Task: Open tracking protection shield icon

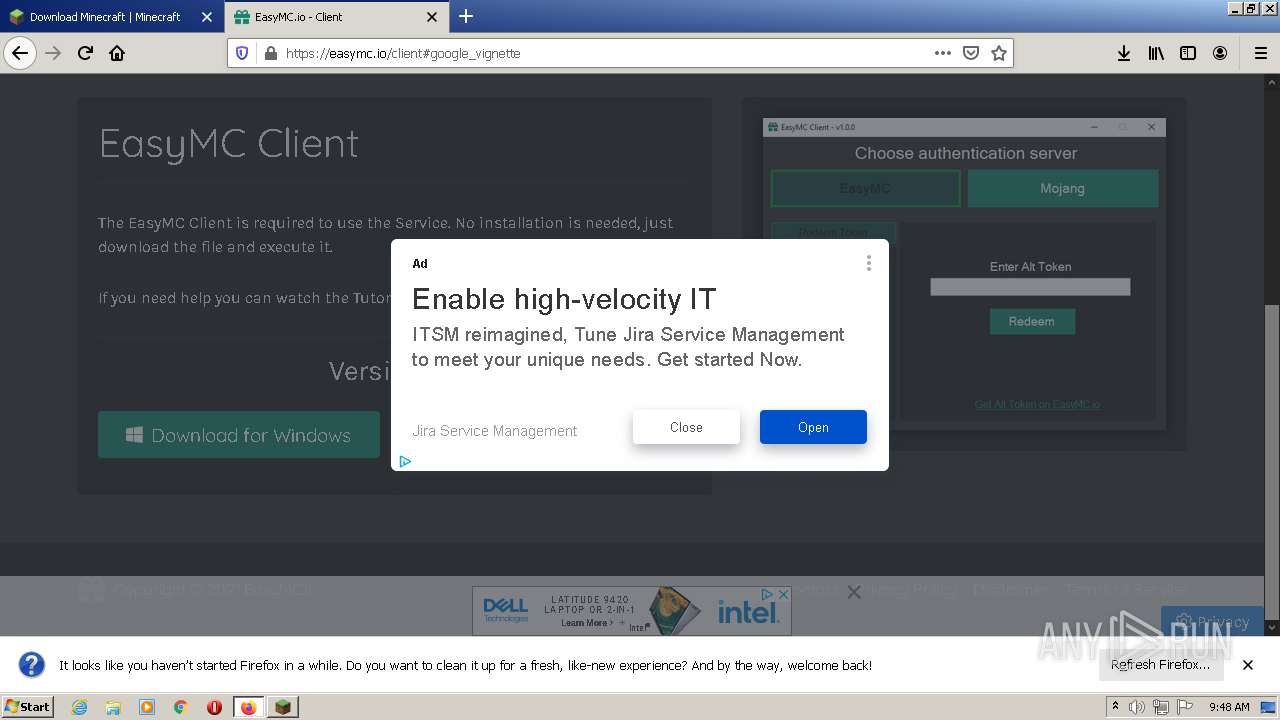Action: [242, 53]
